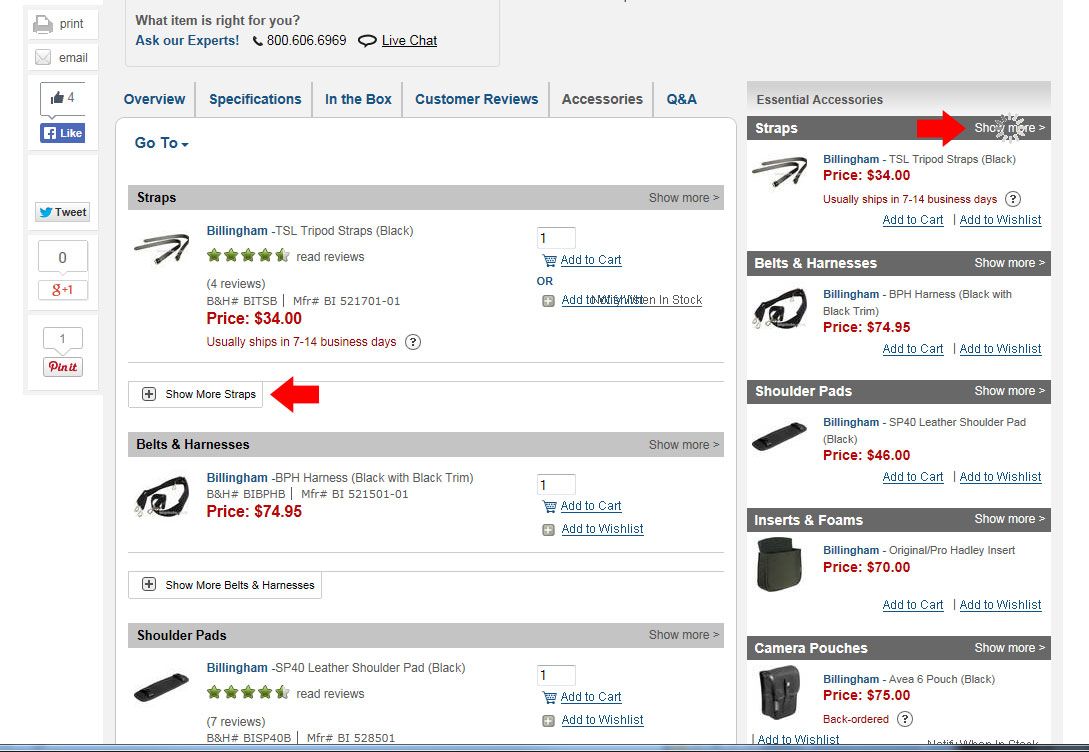Screen dimensions: 1089x752
Task: Click the Facebook Like button
Action: (x=63, y=133)
